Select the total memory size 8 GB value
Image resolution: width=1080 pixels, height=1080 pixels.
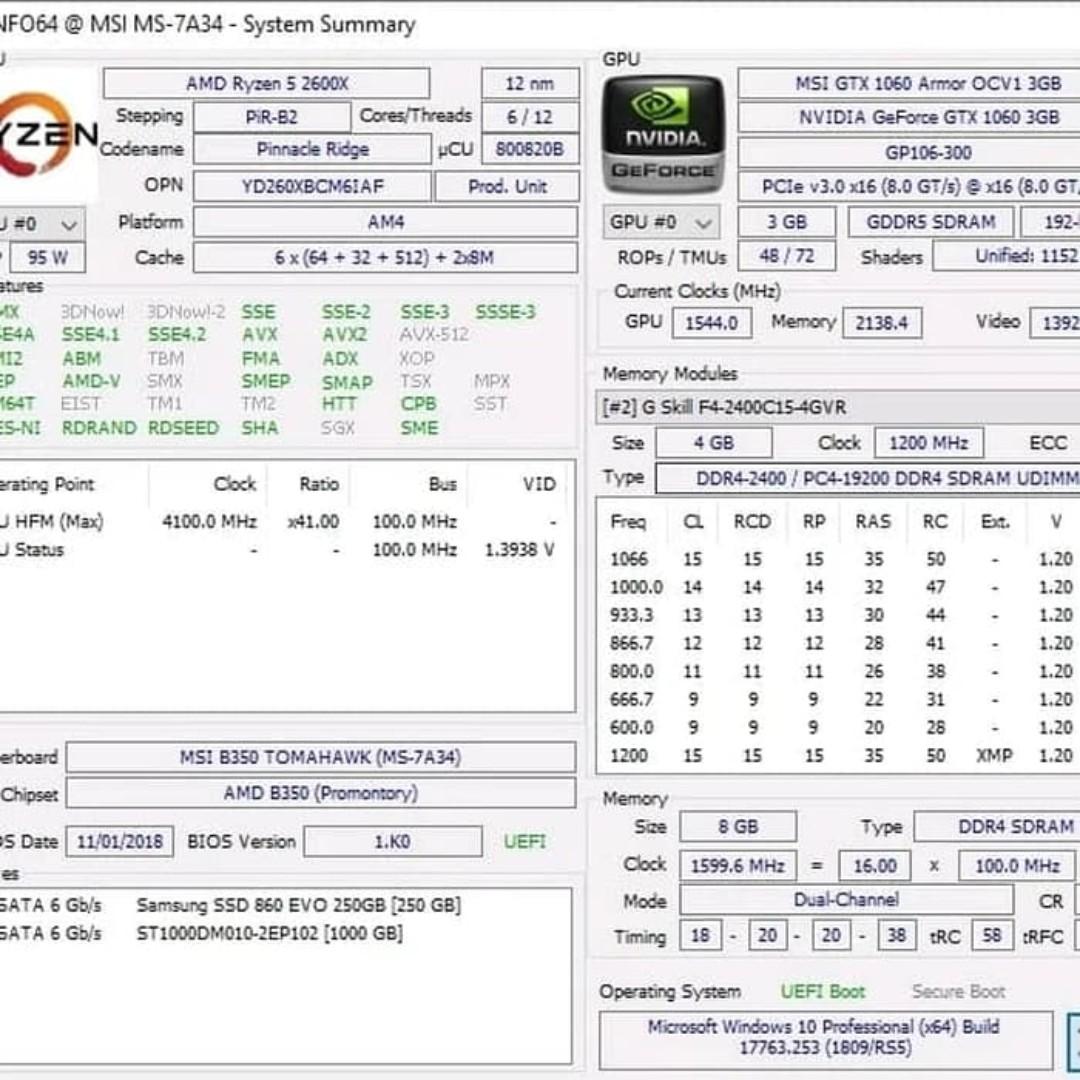click(738, 827)
